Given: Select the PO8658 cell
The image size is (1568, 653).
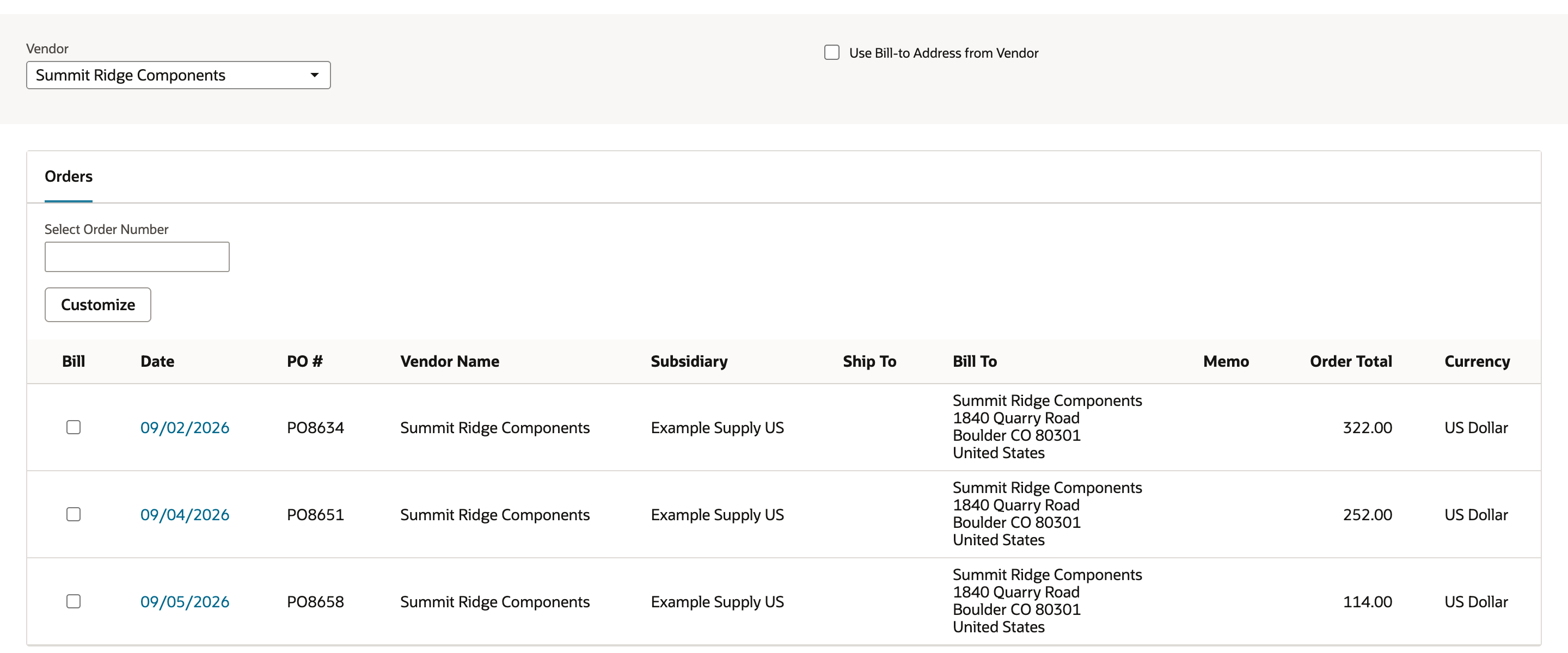Looking at the screenshot, I should 315,601.
